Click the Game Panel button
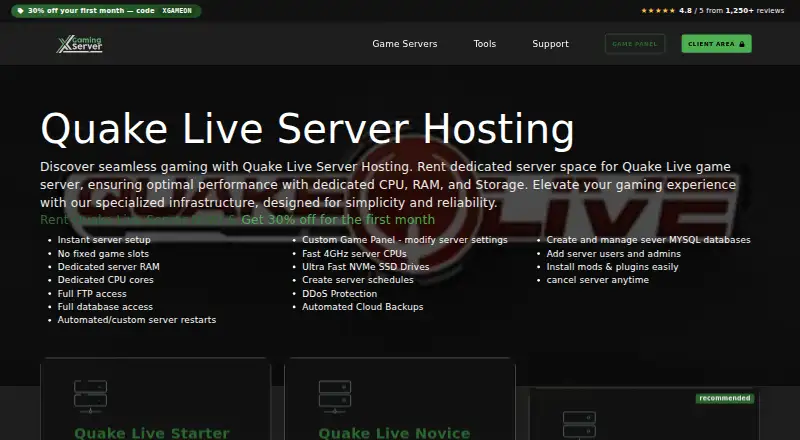 tap(635, 44)
